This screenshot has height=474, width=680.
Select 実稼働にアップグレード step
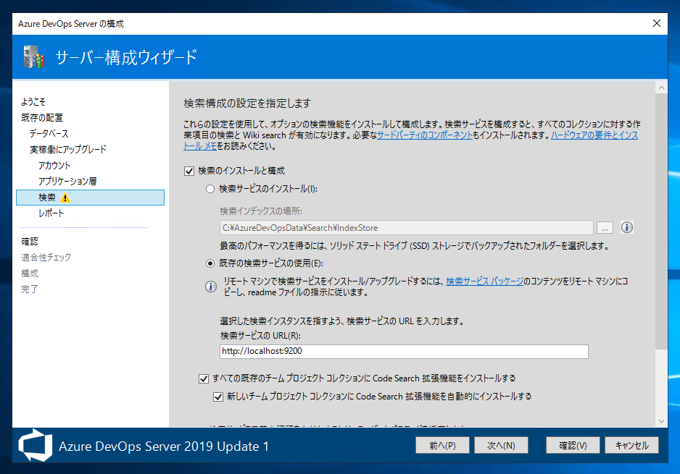pyautogui.click(x=68, y=150)
